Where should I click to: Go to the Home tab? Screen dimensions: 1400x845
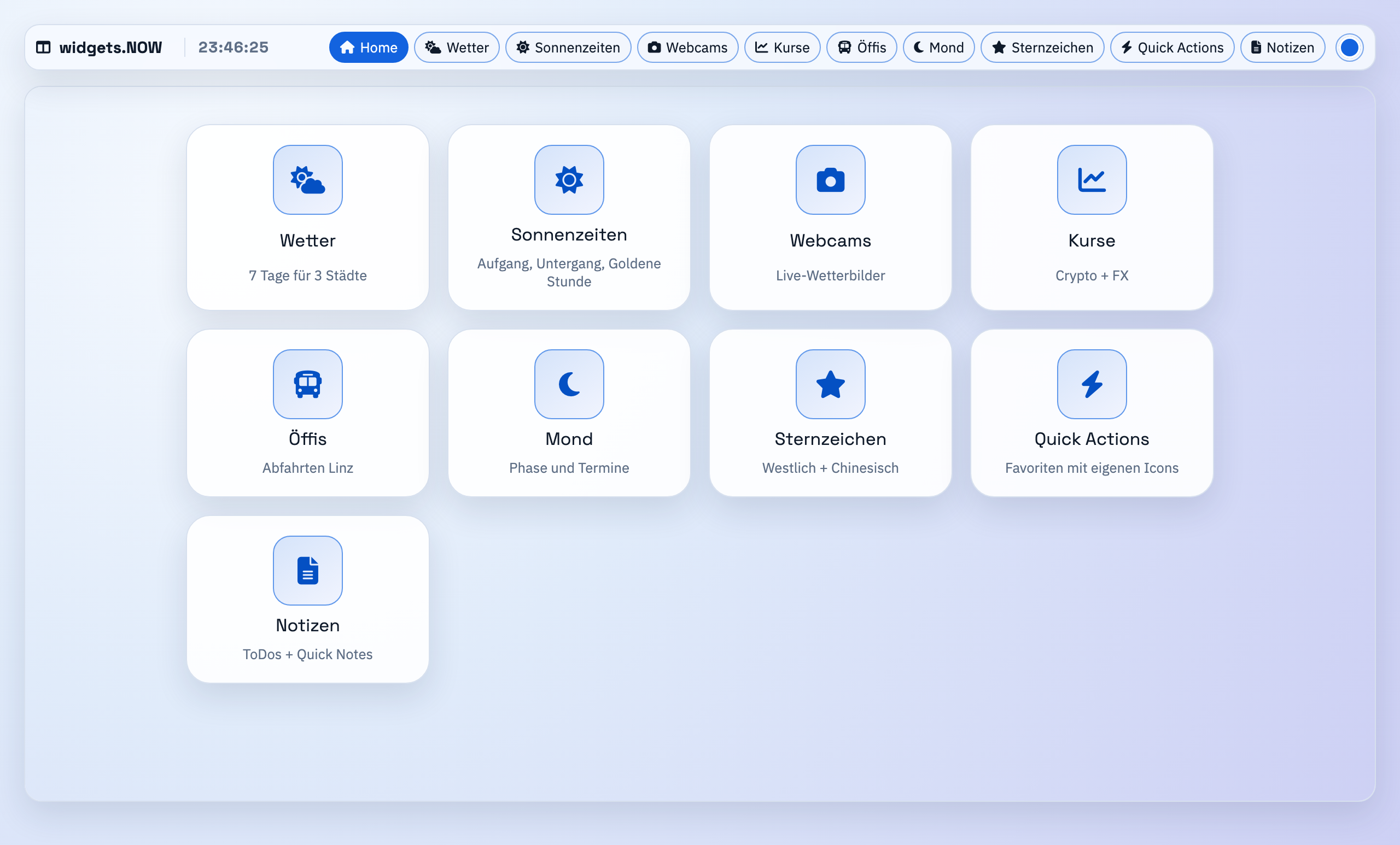368,47
